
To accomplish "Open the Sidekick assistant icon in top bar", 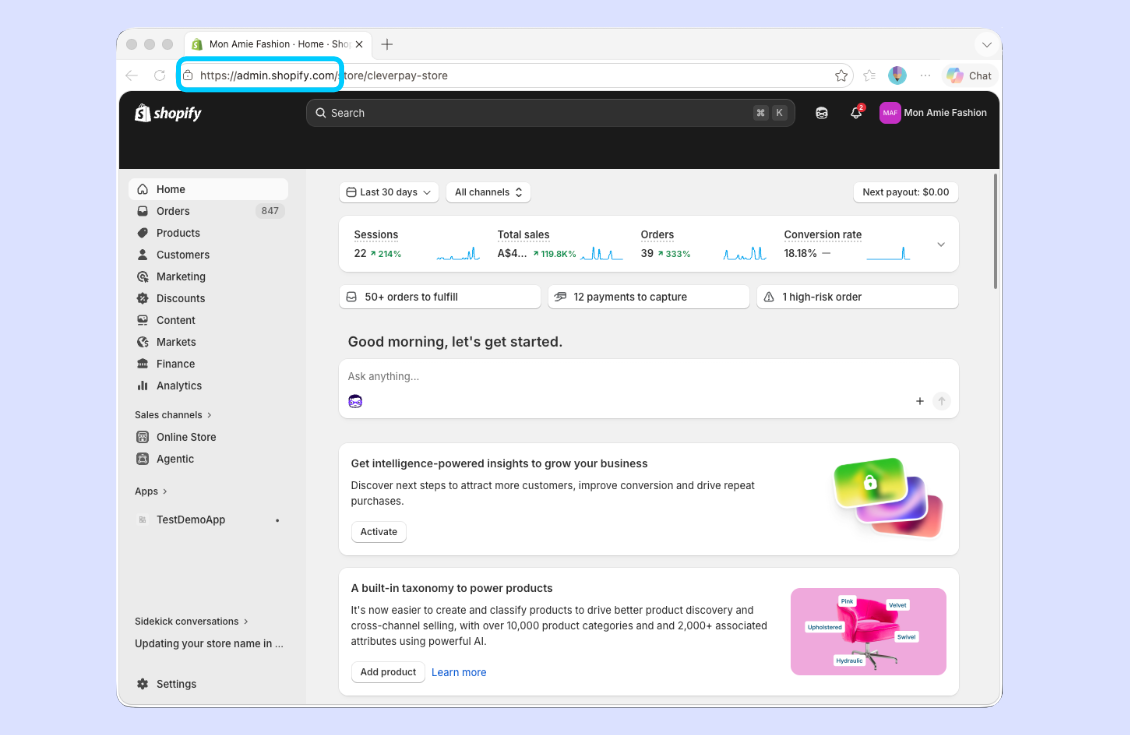I will point(822,113).
